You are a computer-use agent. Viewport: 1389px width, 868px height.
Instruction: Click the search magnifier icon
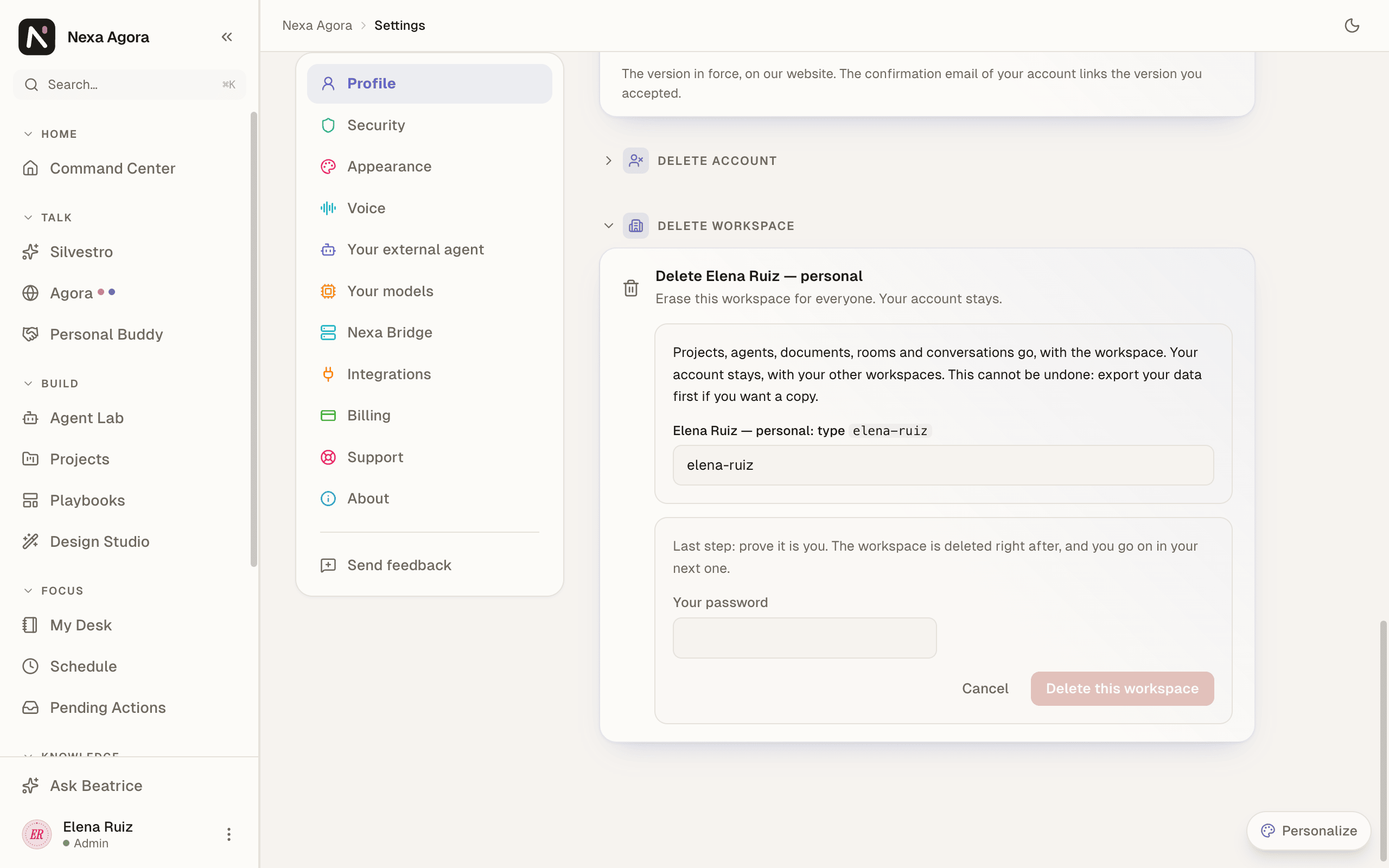pyautogui.click(x=31, y=85)
